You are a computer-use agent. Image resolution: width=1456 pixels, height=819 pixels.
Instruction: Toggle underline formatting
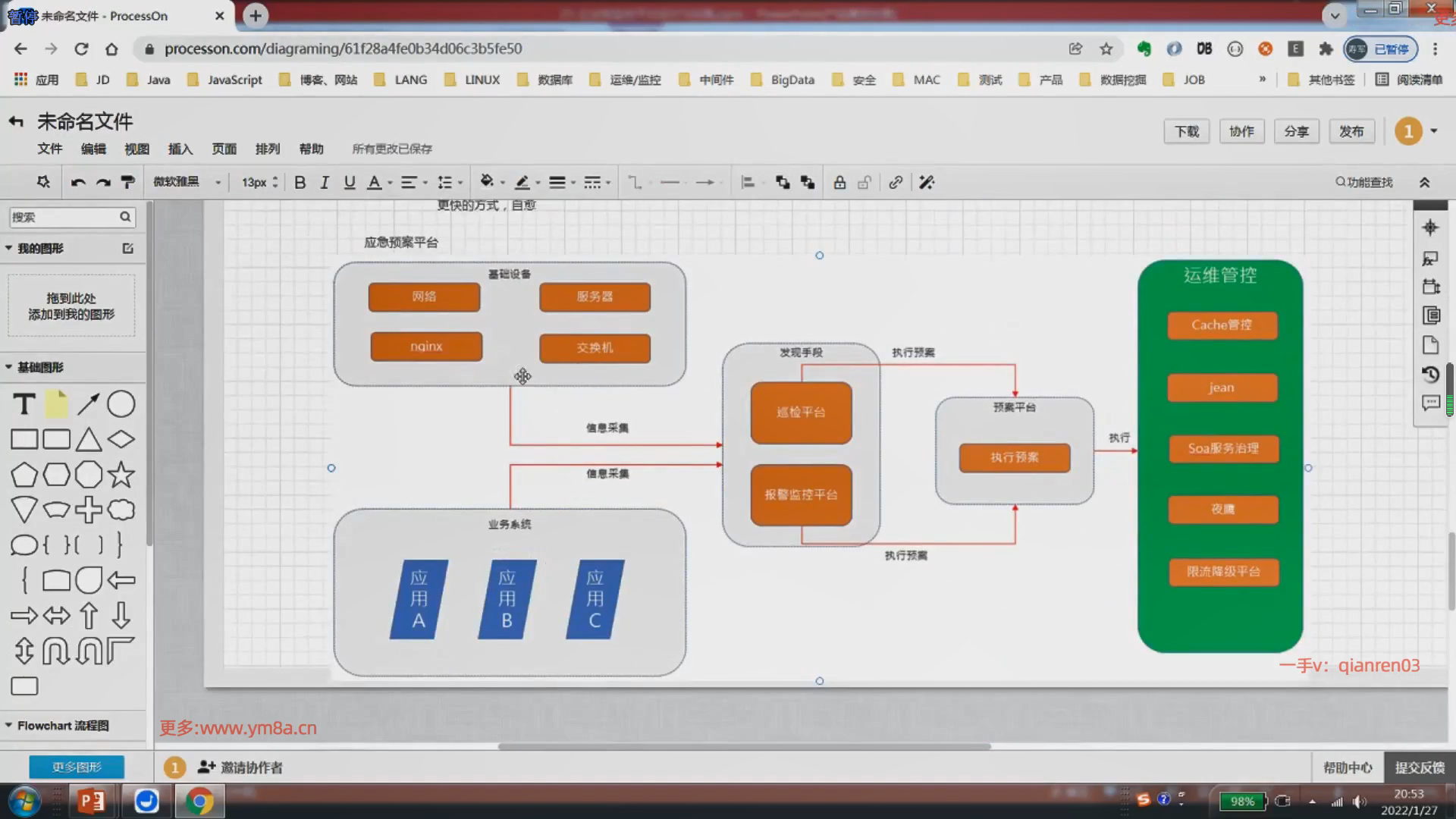coord(350,182)
